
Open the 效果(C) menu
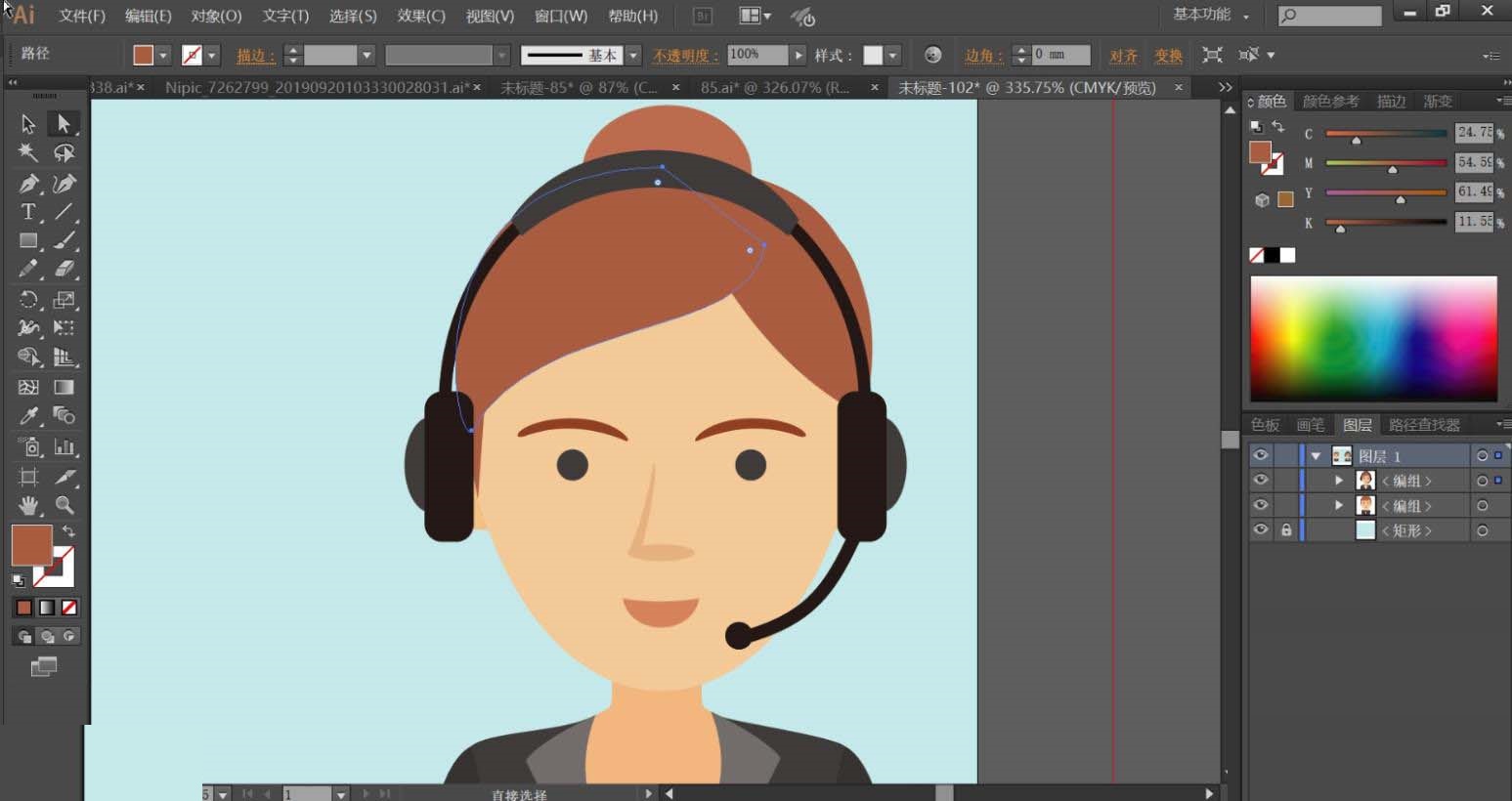(420, 16)
